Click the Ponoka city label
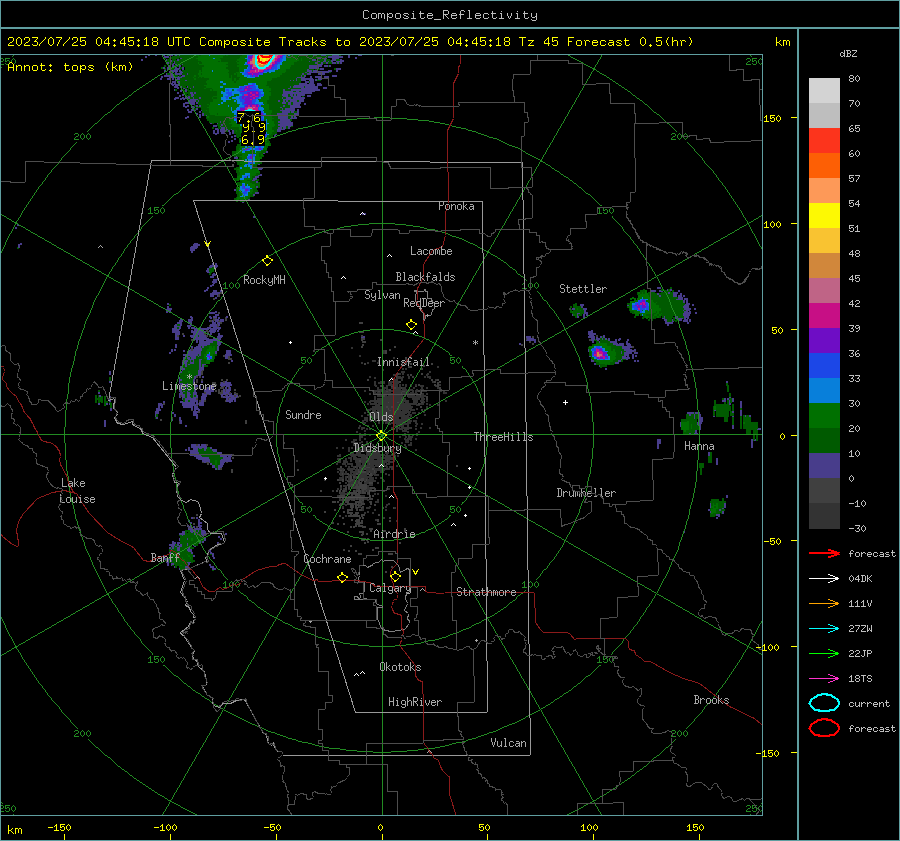900x841 pixels. click(x=456, y=206)
